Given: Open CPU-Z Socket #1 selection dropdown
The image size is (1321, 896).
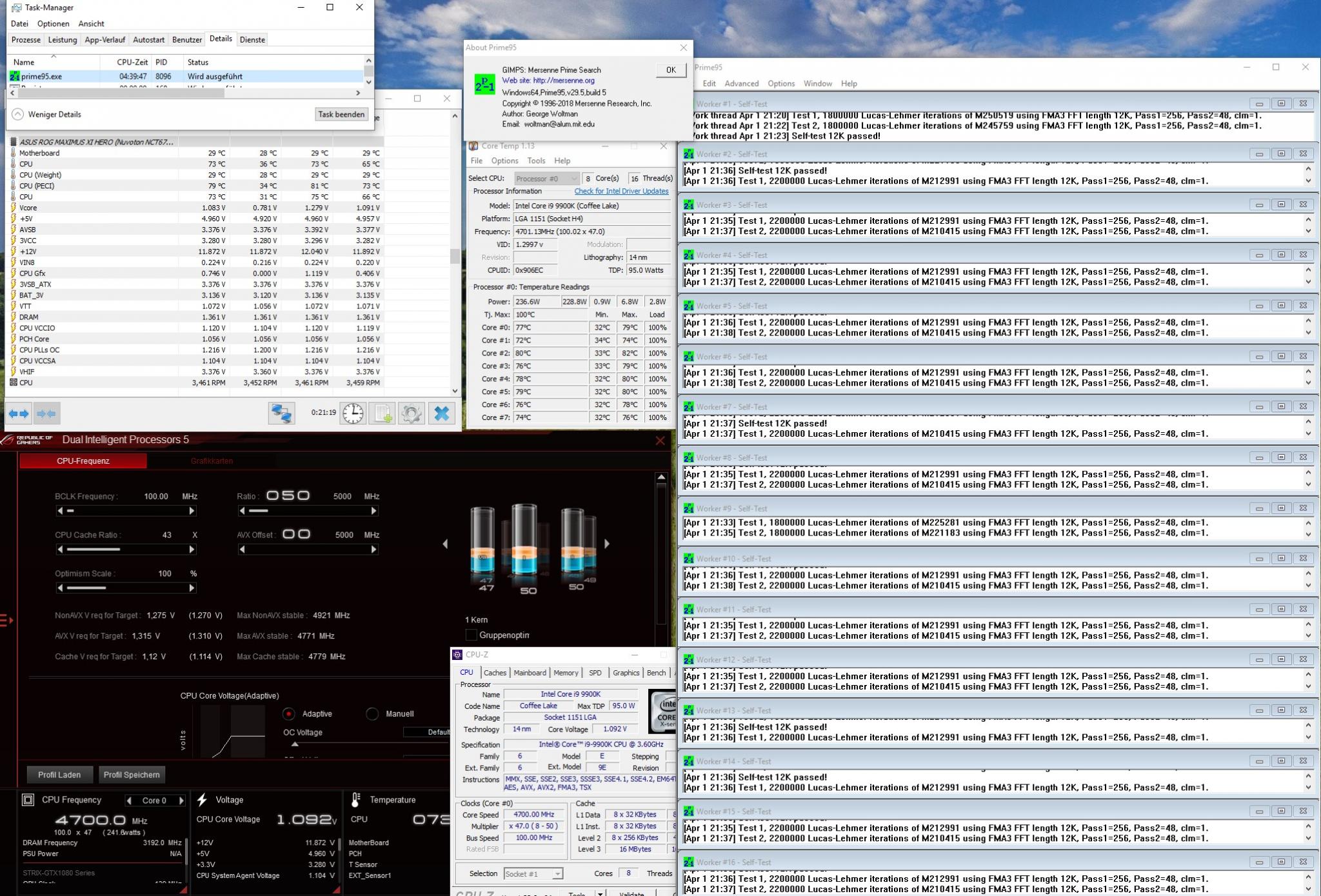Looking at the screenshot, I should 533,873.
